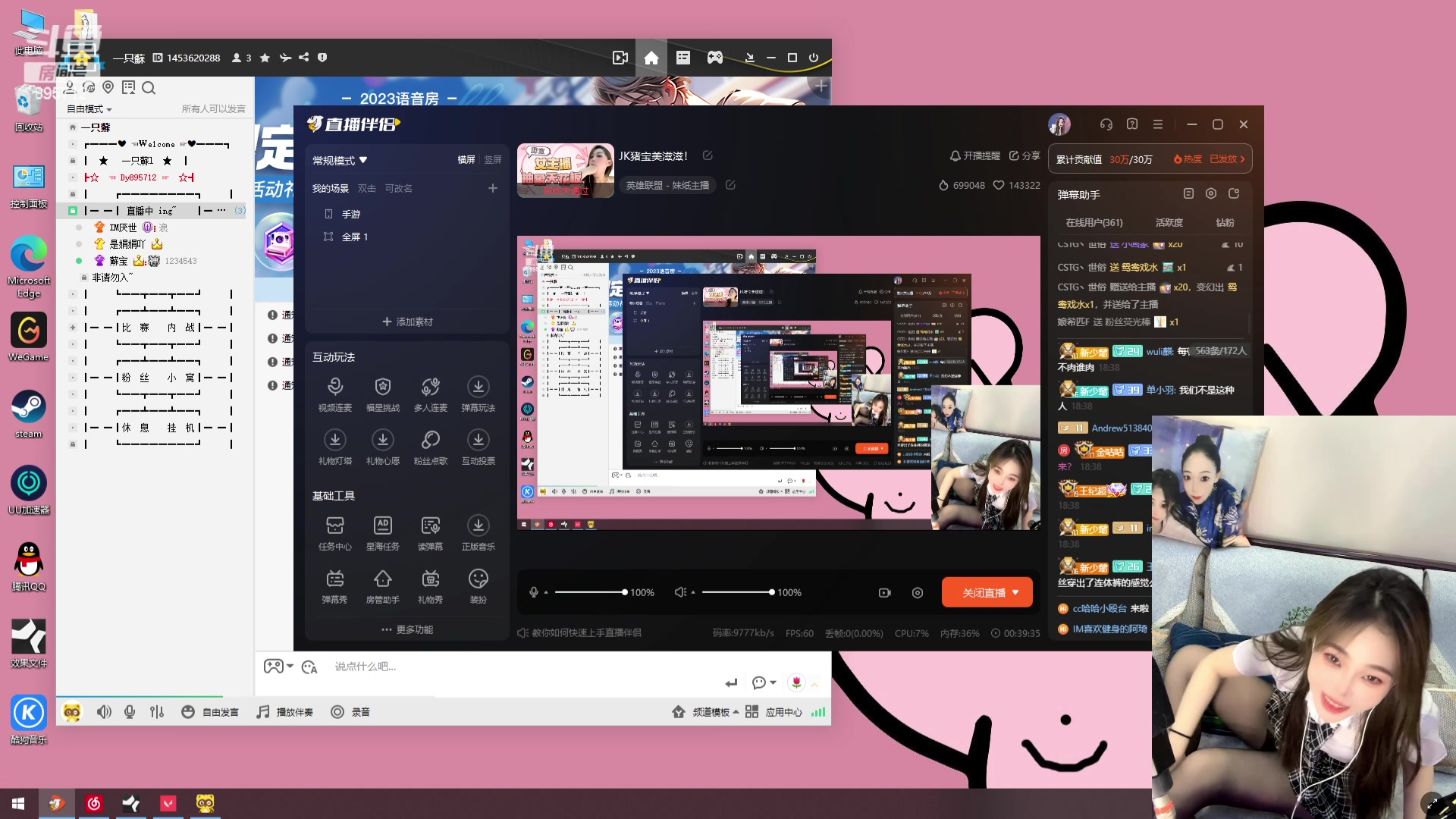Image resolution: width=1456 pixels, height=819 pixels.
Task: Switch to 竖屏 portrait mode
Action: click(x=493, y=160)
